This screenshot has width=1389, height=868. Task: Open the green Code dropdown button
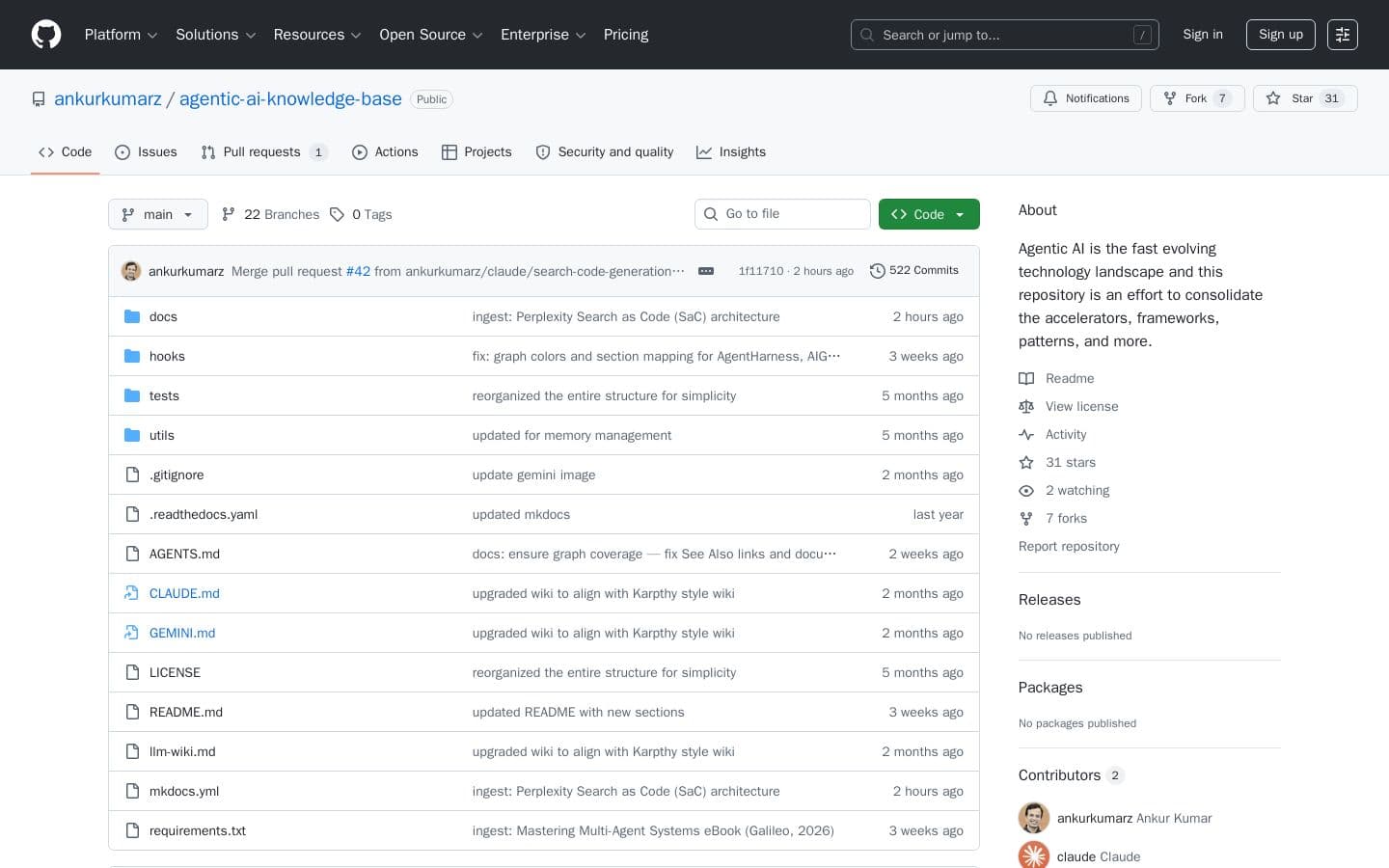coord(929,214)
